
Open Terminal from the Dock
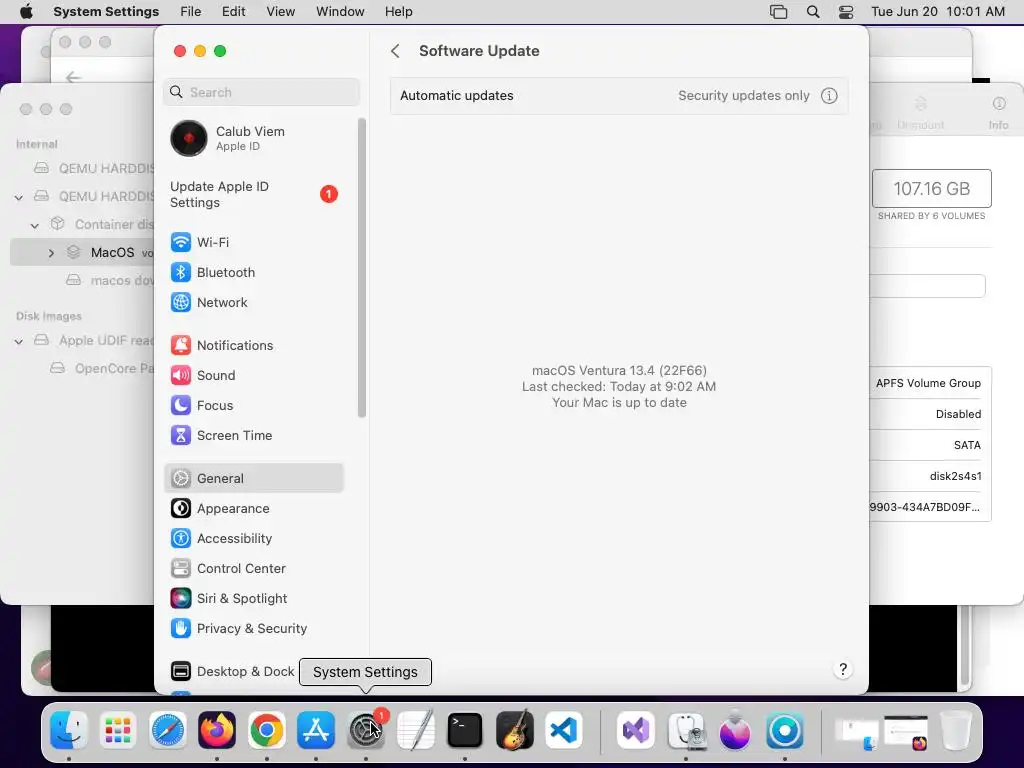click(x=465, y=730)
